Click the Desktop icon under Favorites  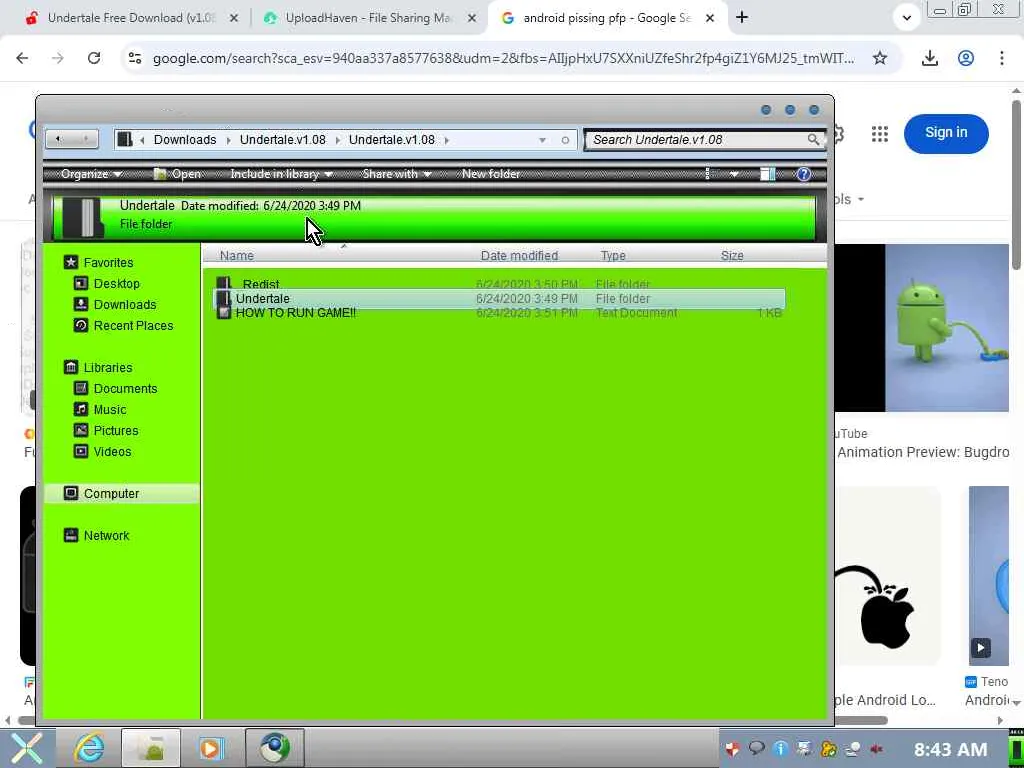[81, 283]
